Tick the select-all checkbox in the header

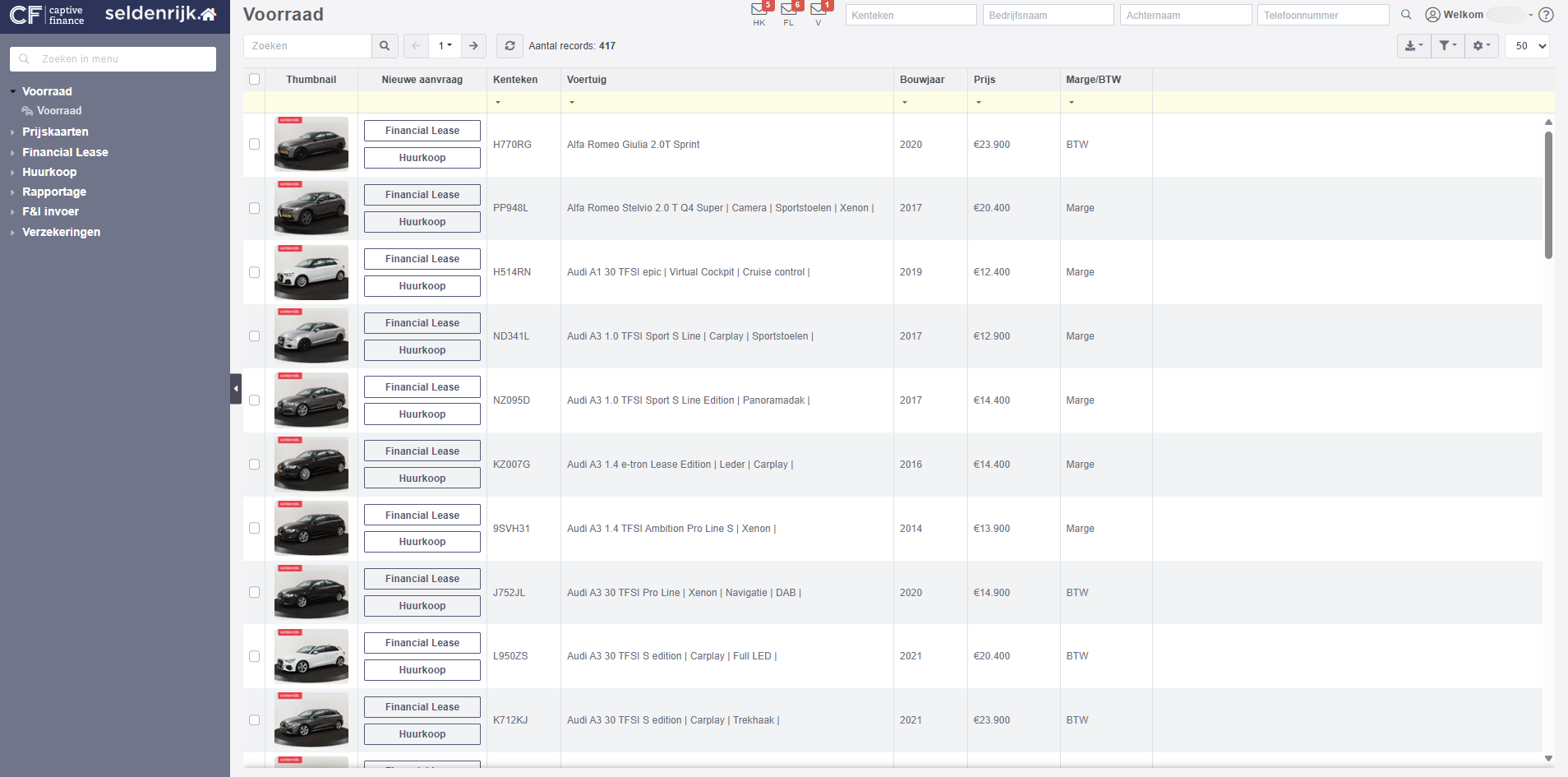254,80
